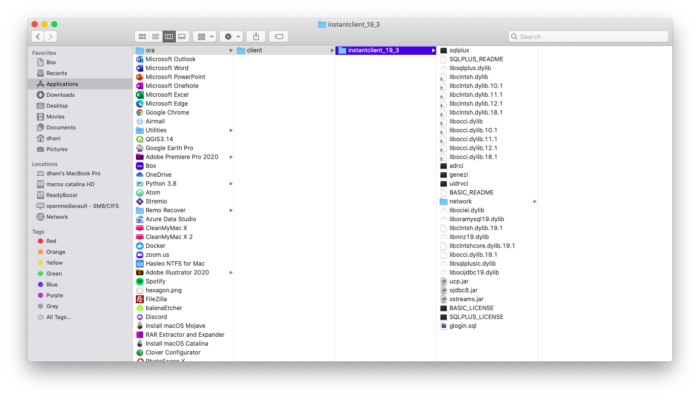
Task: Expand Adobe Premiere Pro 2020 folder arrow
Action: 231,157
